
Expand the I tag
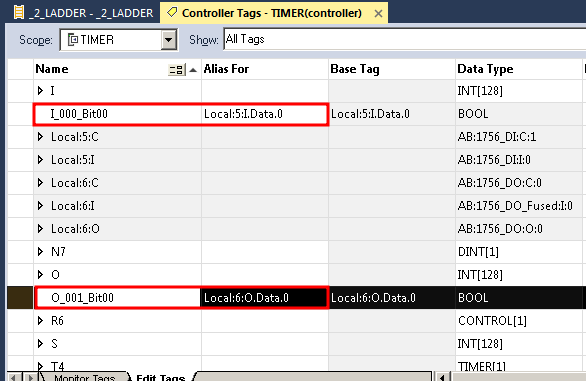(x=40, y=90)
